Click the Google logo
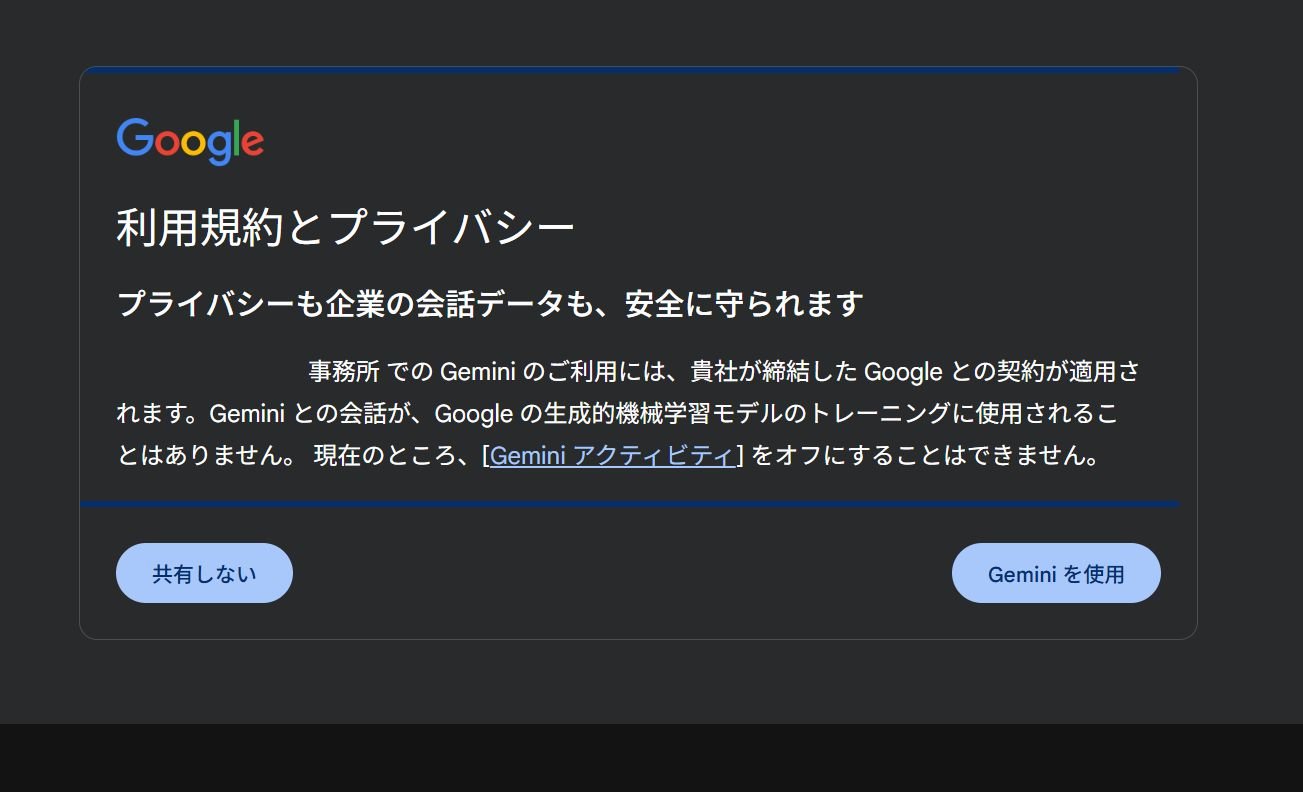 [190, 142]
